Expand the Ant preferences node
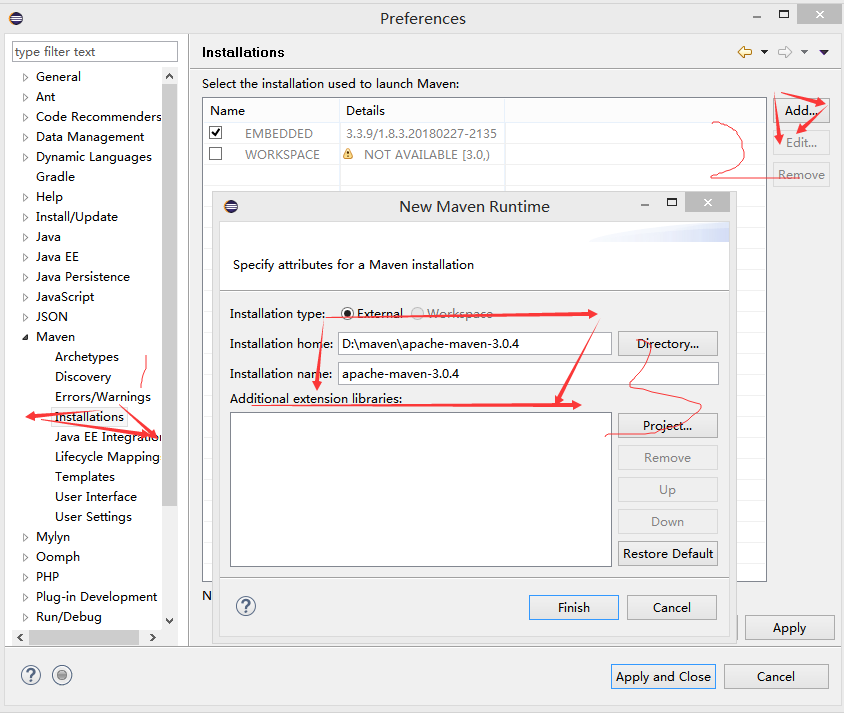 click(25, 97)
